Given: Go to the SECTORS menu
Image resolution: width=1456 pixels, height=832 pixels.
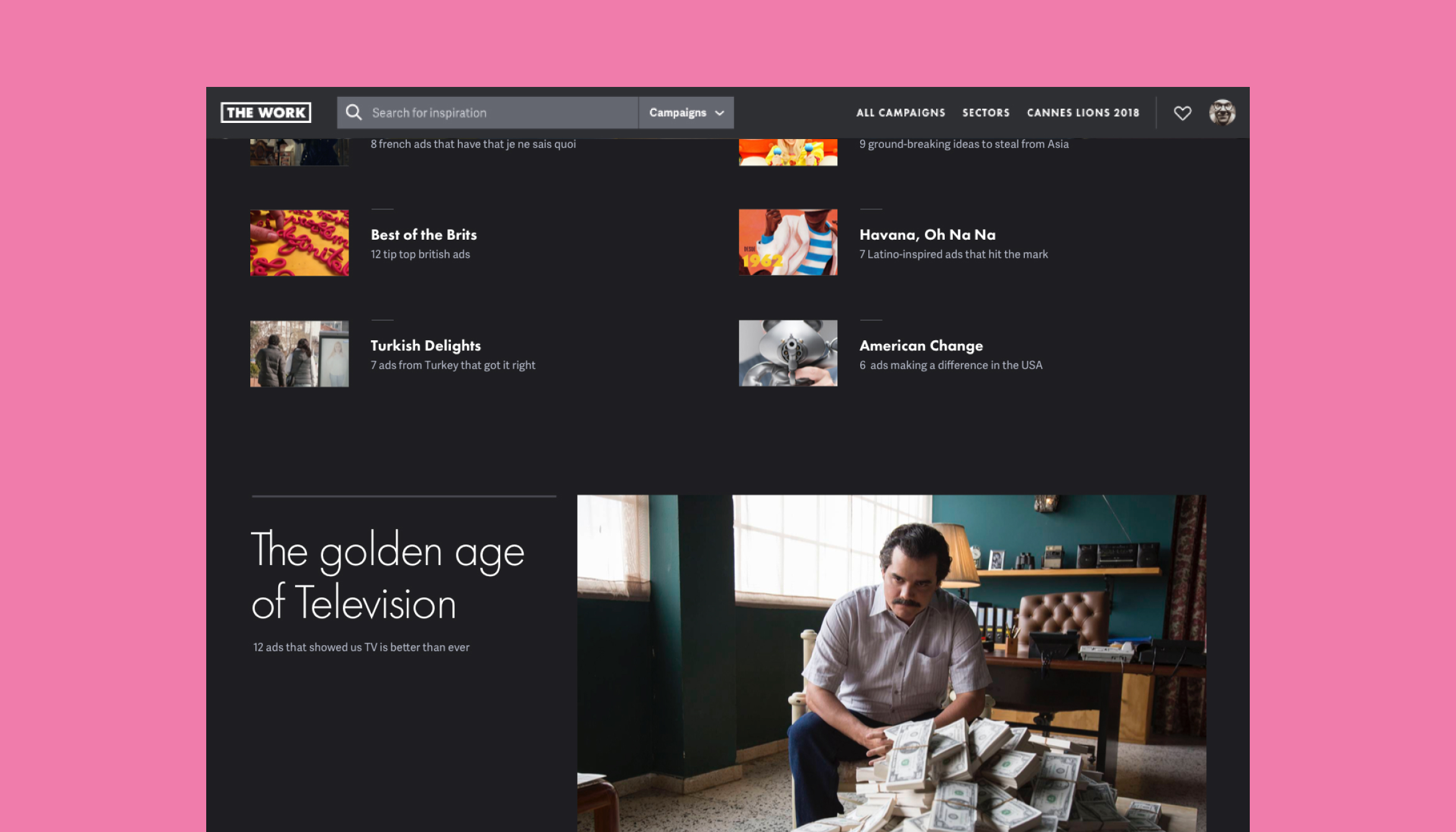Looking at the screenshot, I should (986, 112).
